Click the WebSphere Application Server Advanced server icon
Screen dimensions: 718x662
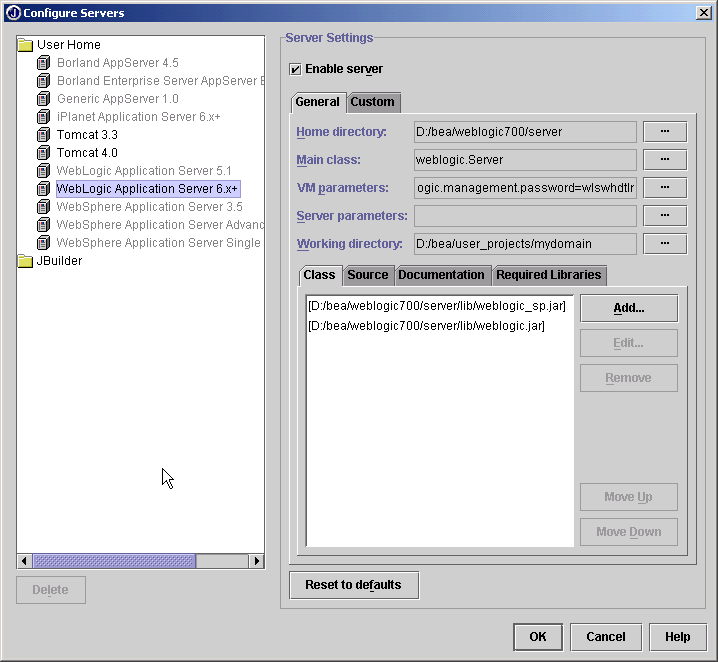[x=44, y=225]
